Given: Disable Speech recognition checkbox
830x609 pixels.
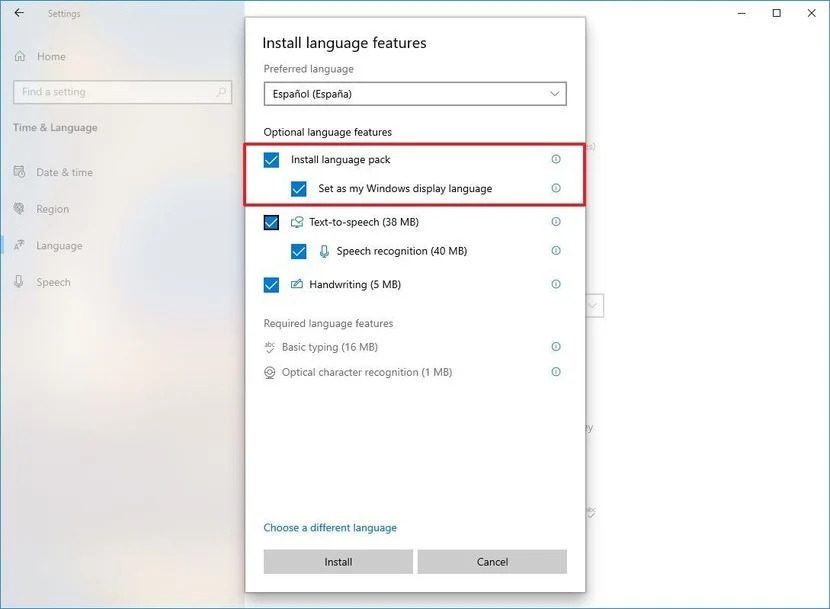Looking at the screenshot, I should 298,251.
